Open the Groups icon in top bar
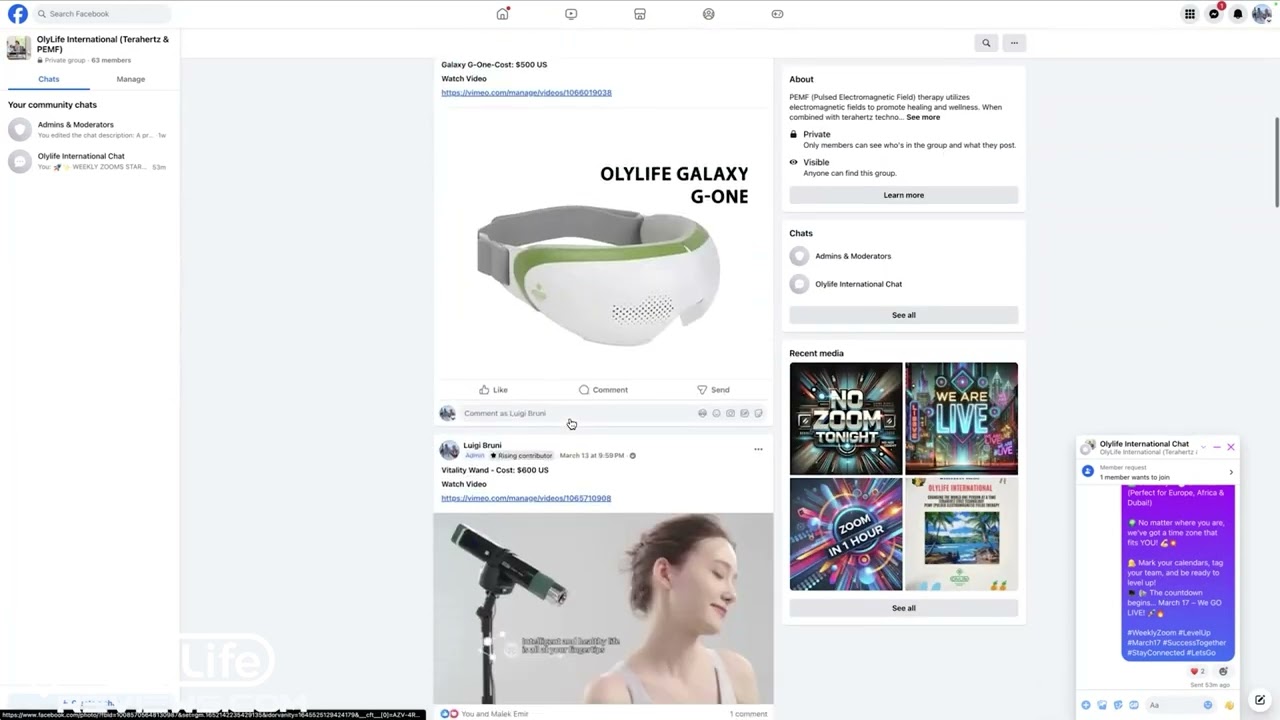Screen dimensions: 1280x720 tap(709, 14)
